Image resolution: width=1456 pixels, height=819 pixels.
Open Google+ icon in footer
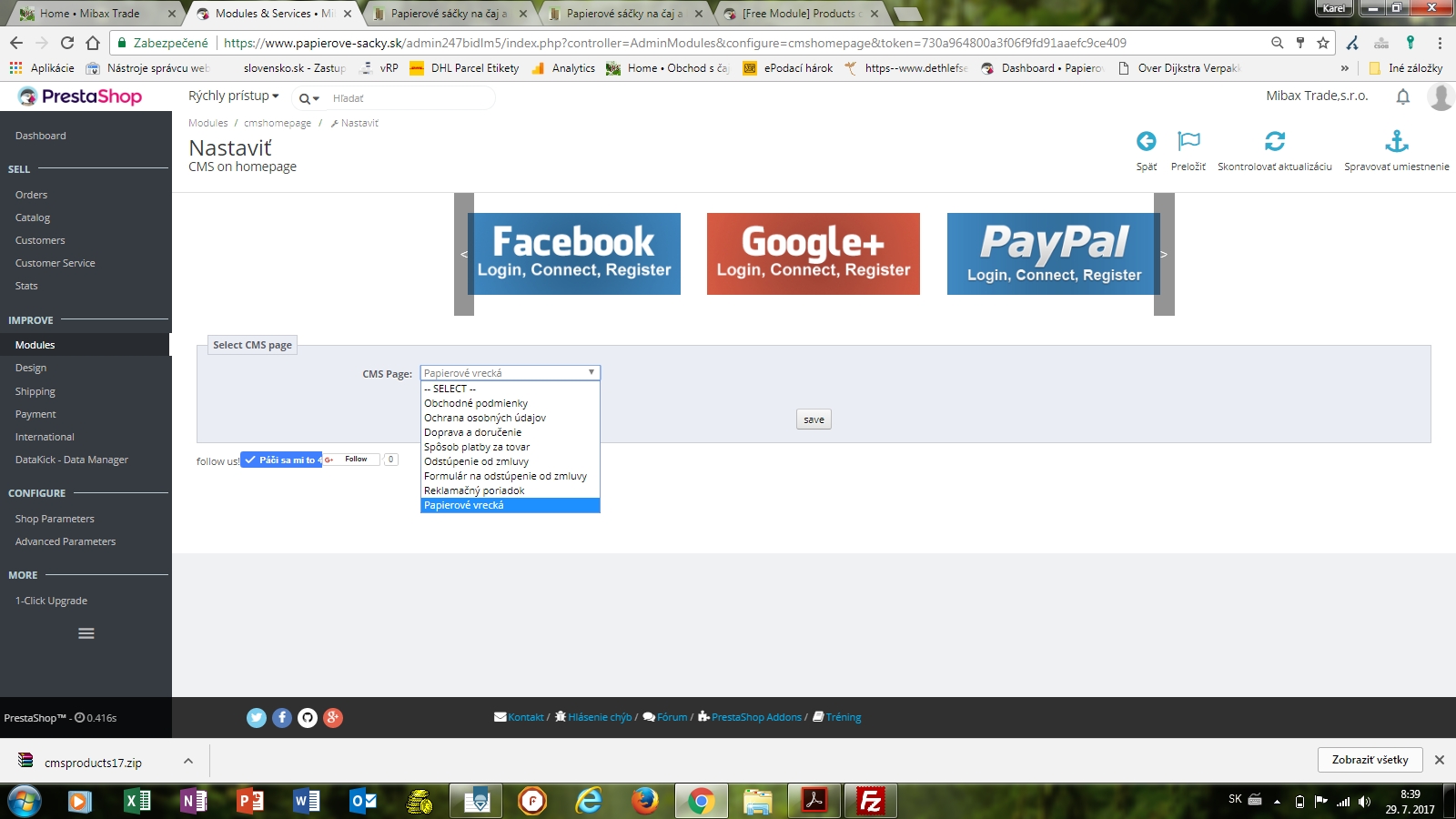[x=333, y=718]
